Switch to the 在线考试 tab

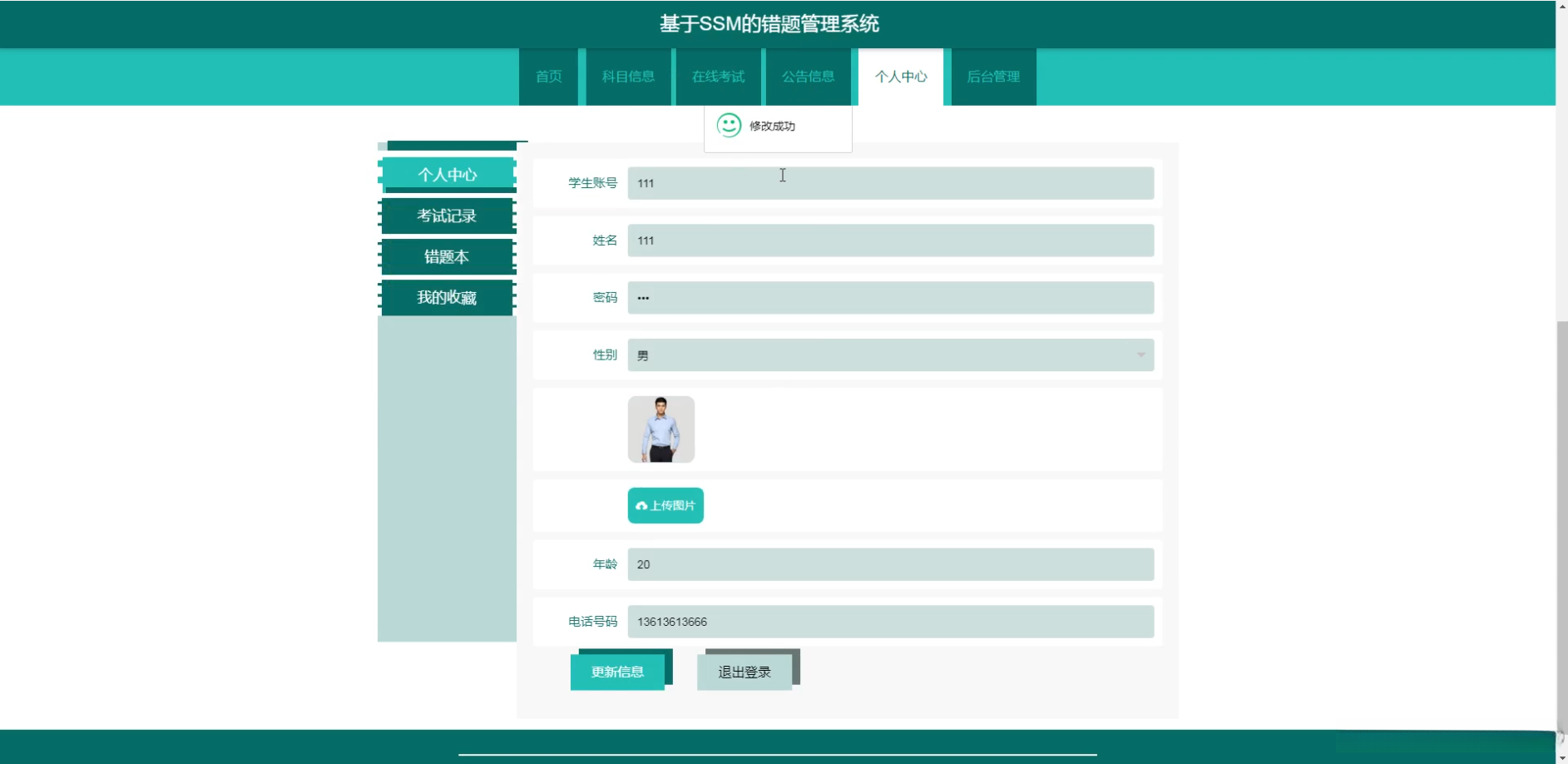pyautogui.click(x=718, y=77)
